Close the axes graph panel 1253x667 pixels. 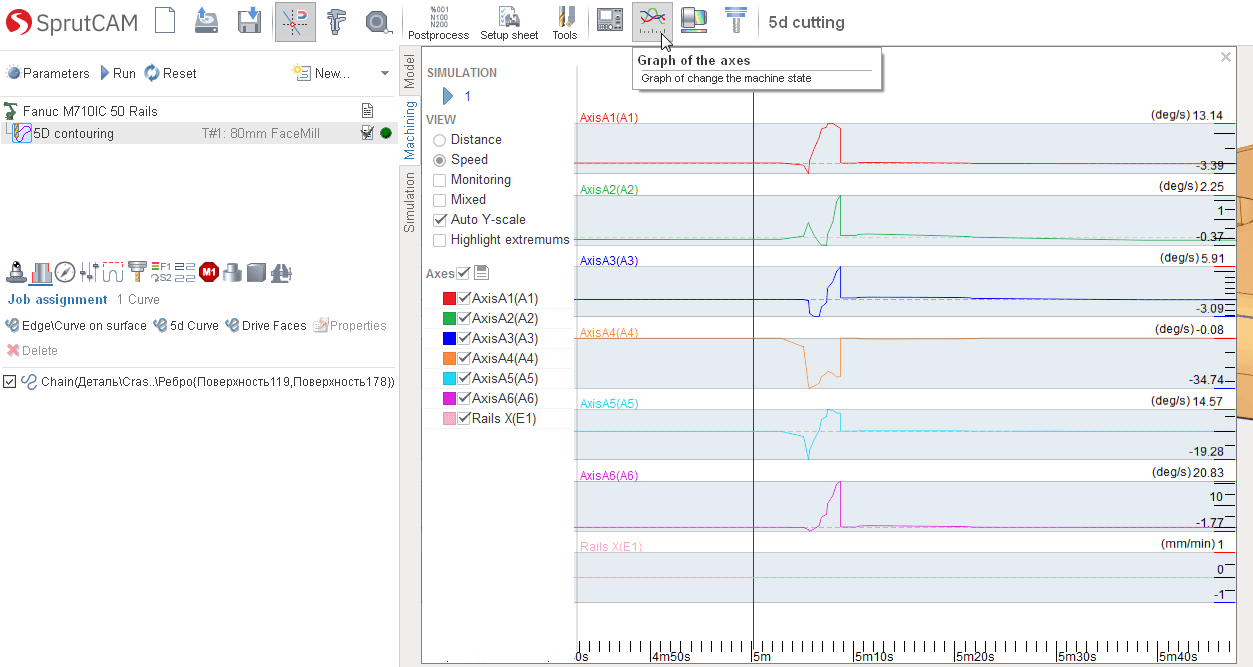(x=1226, y=57)
